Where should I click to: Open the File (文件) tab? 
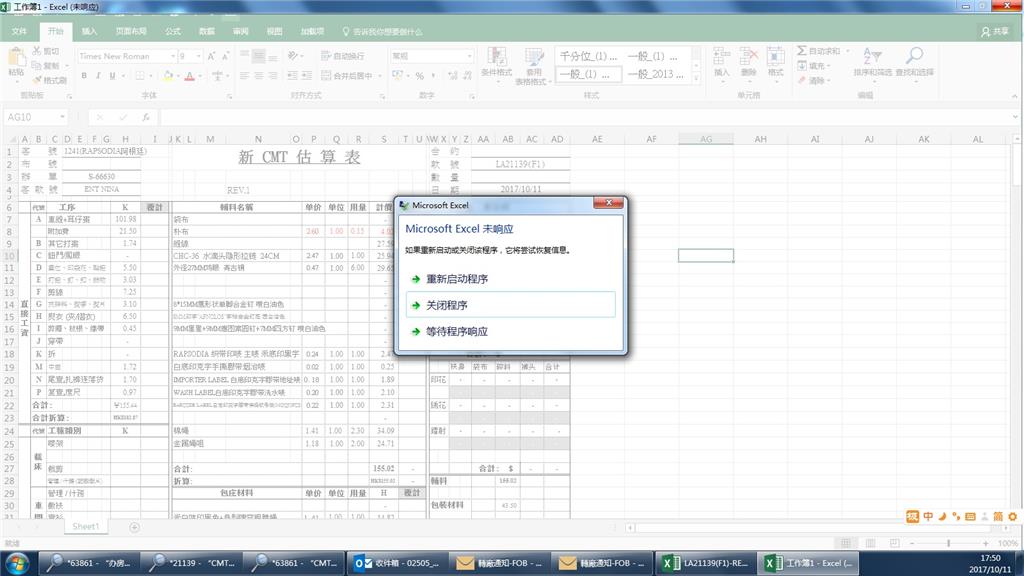pyautogui.click(x=20, y=31)
